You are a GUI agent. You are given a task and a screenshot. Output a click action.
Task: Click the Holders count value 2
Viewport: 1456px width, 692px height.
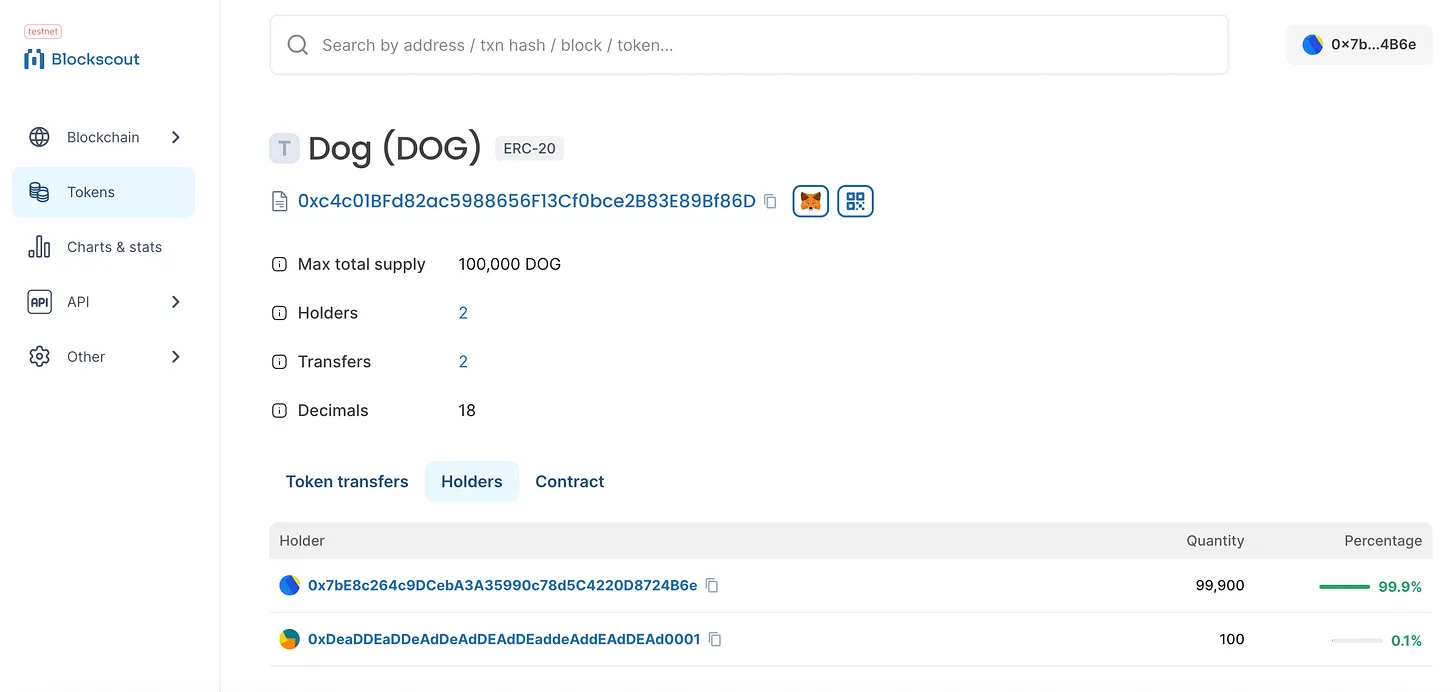point(463,313)
